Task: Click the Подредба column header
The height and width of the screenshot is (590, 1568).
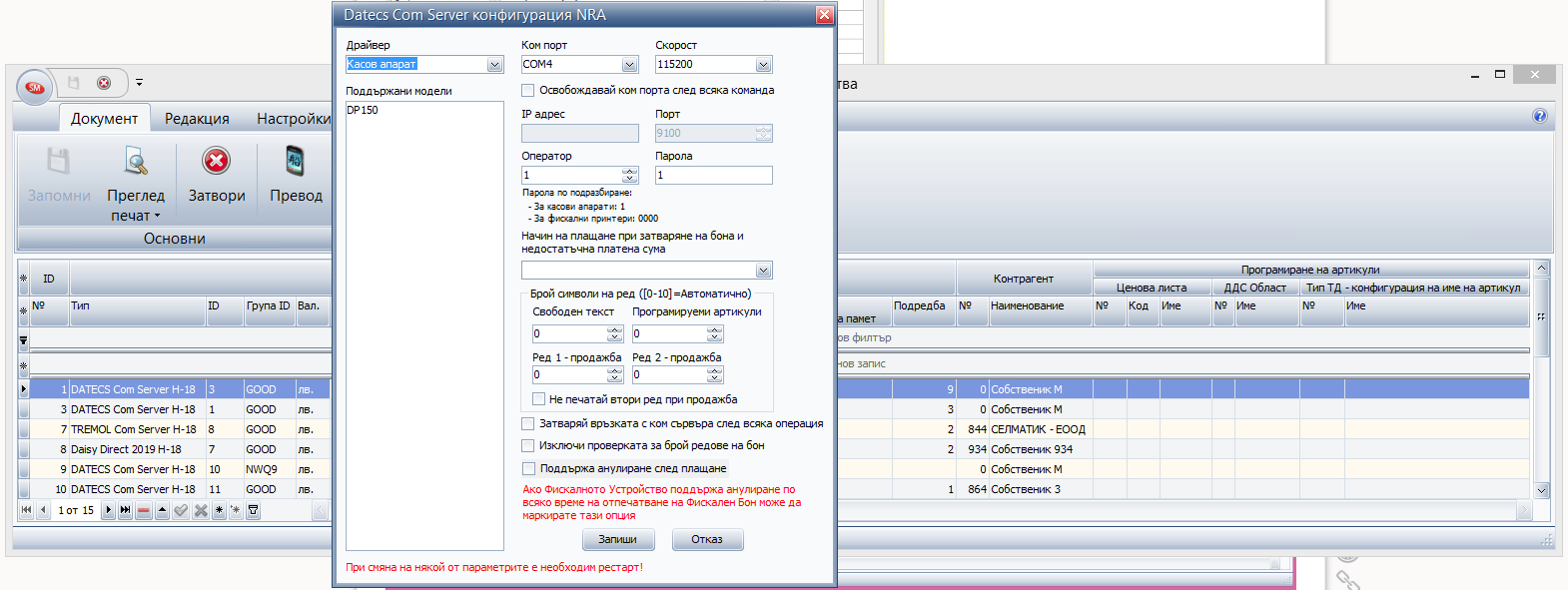Action: click(923, 311)
